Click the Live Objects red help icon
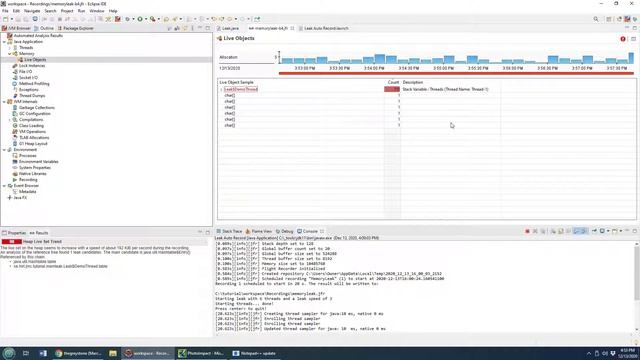Viewport: 640px width, 360px height. point(623,39)
